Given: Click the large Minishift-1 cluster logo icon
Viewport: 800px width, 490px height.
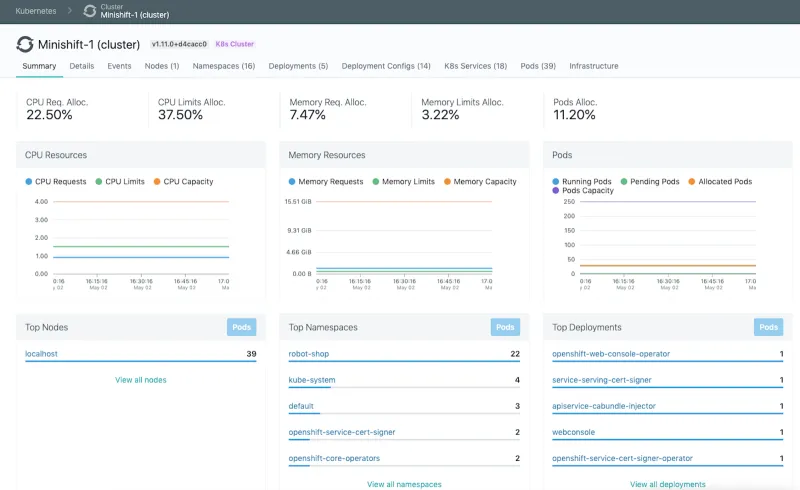Looking at the screenshot, I should point(25,45).
